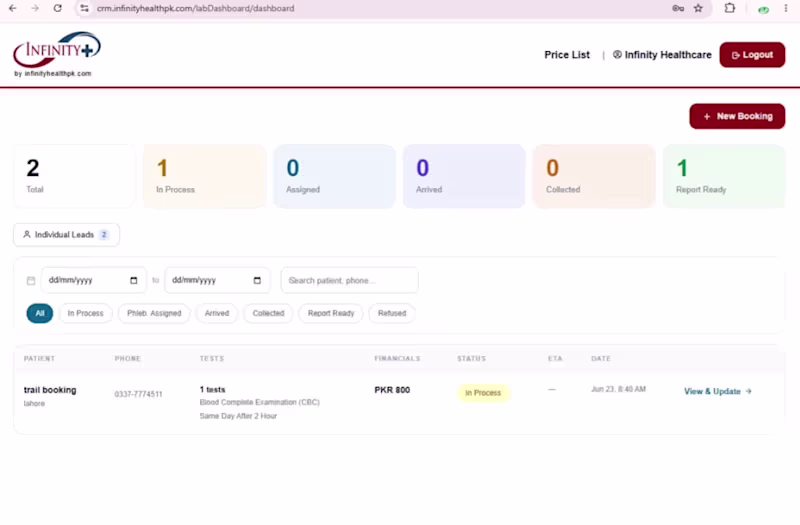Go back with the browser back arrow
This screenshot has height=525, width=800.
[13, 8]
